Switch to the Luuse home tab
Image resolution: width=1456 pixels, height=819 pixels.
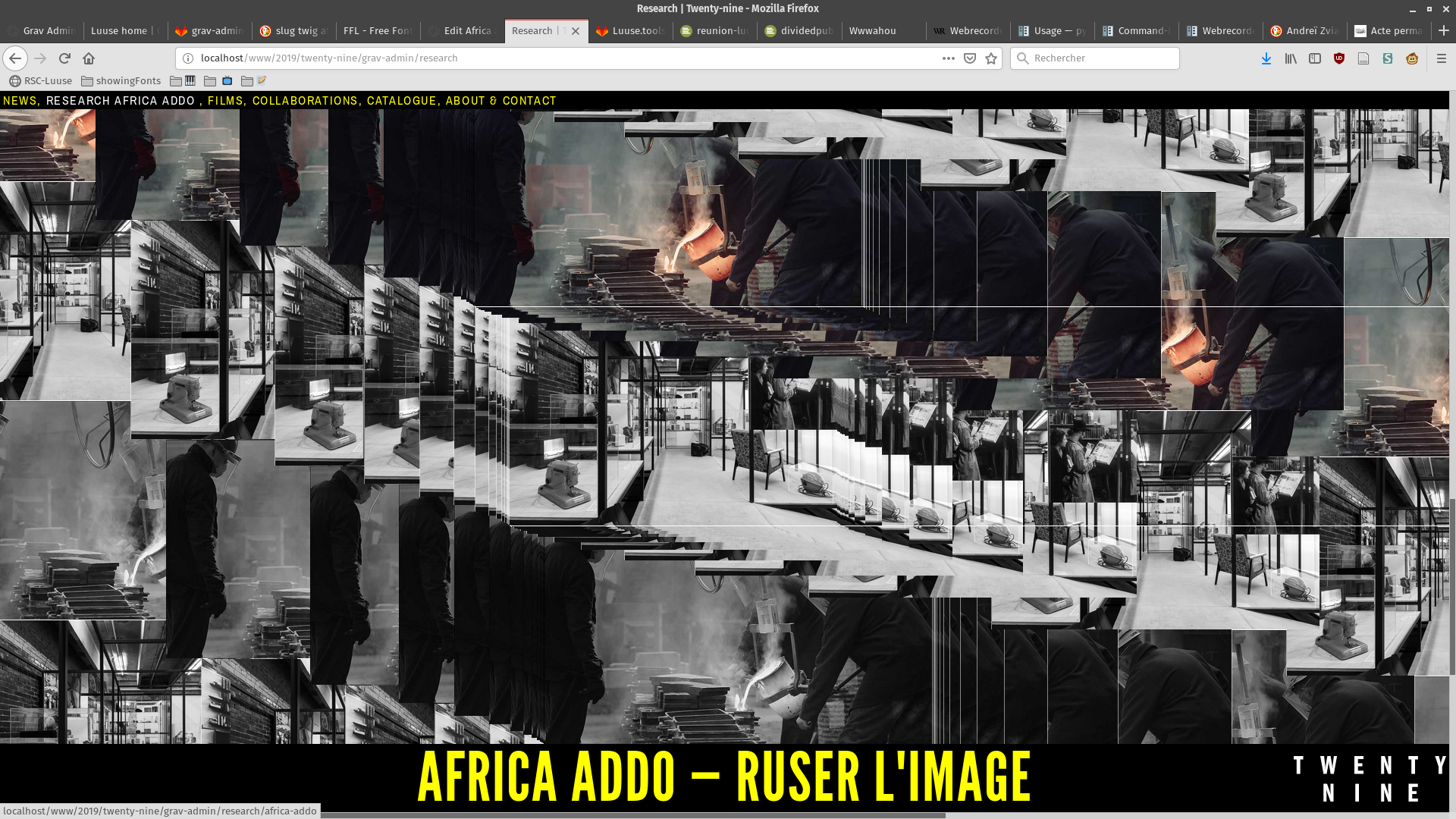(x=121, y=31)
